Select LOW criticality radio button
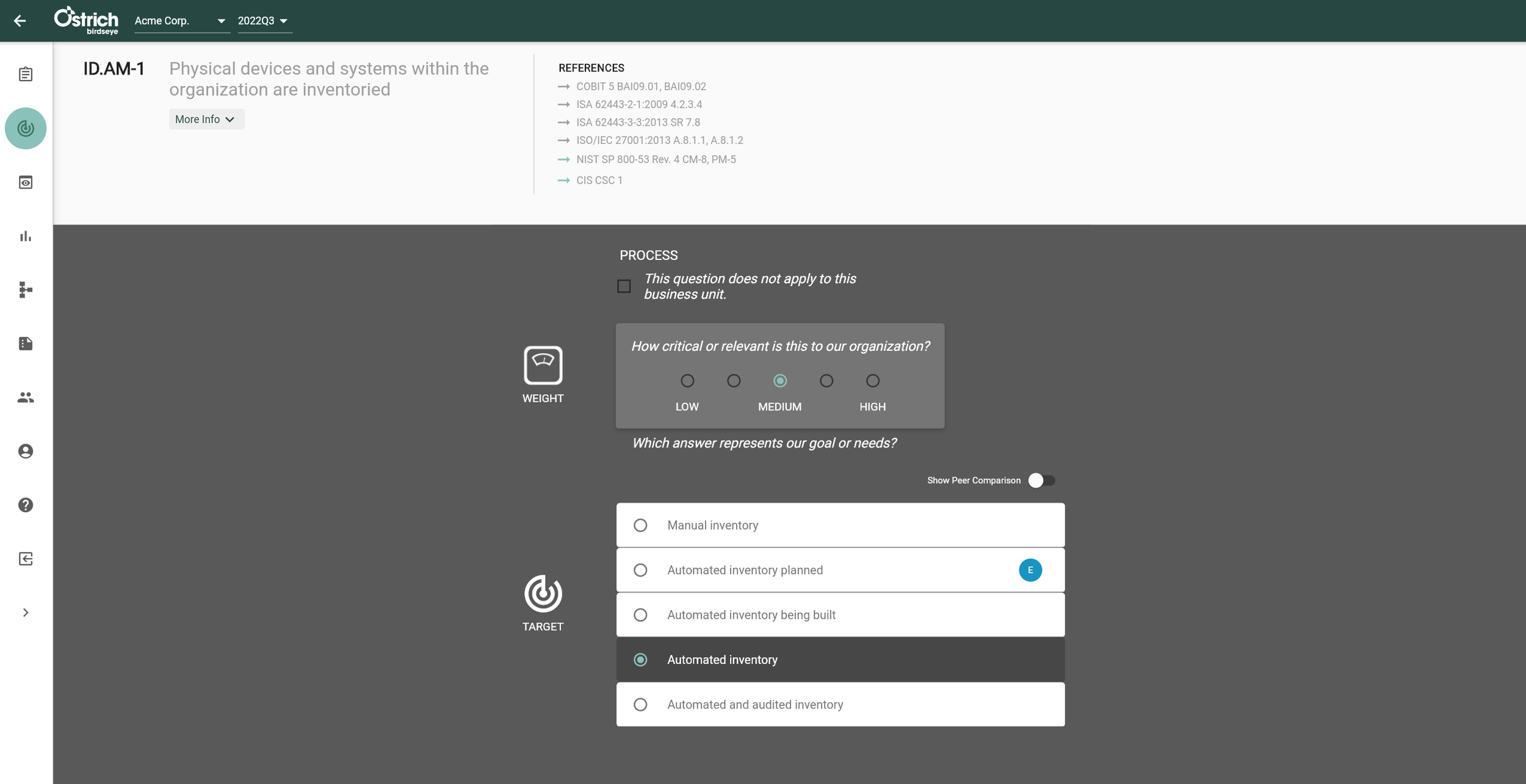 687,381
